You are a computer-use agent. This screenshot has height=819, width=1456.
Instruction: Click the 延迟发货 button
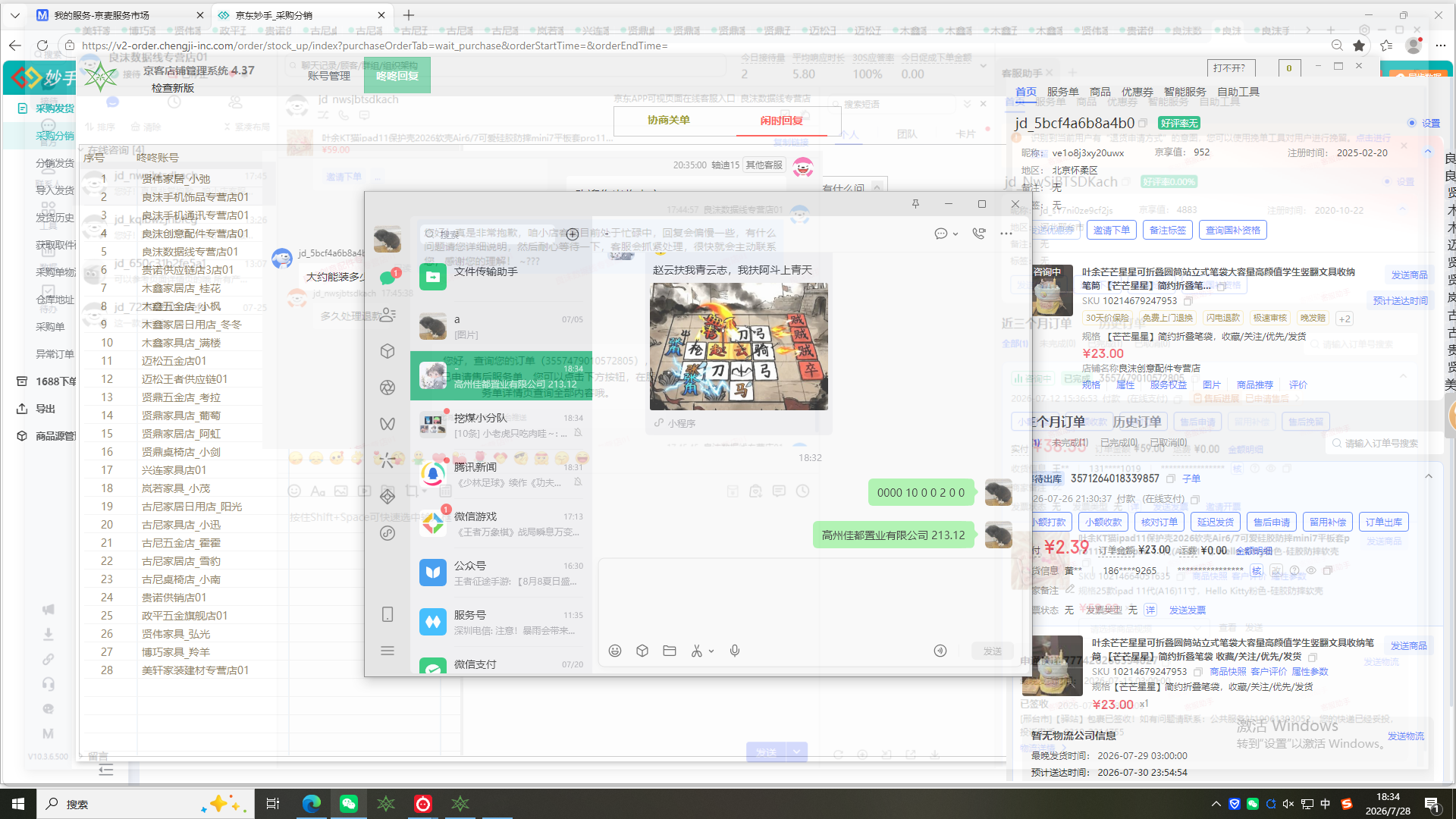(1216, 522)
